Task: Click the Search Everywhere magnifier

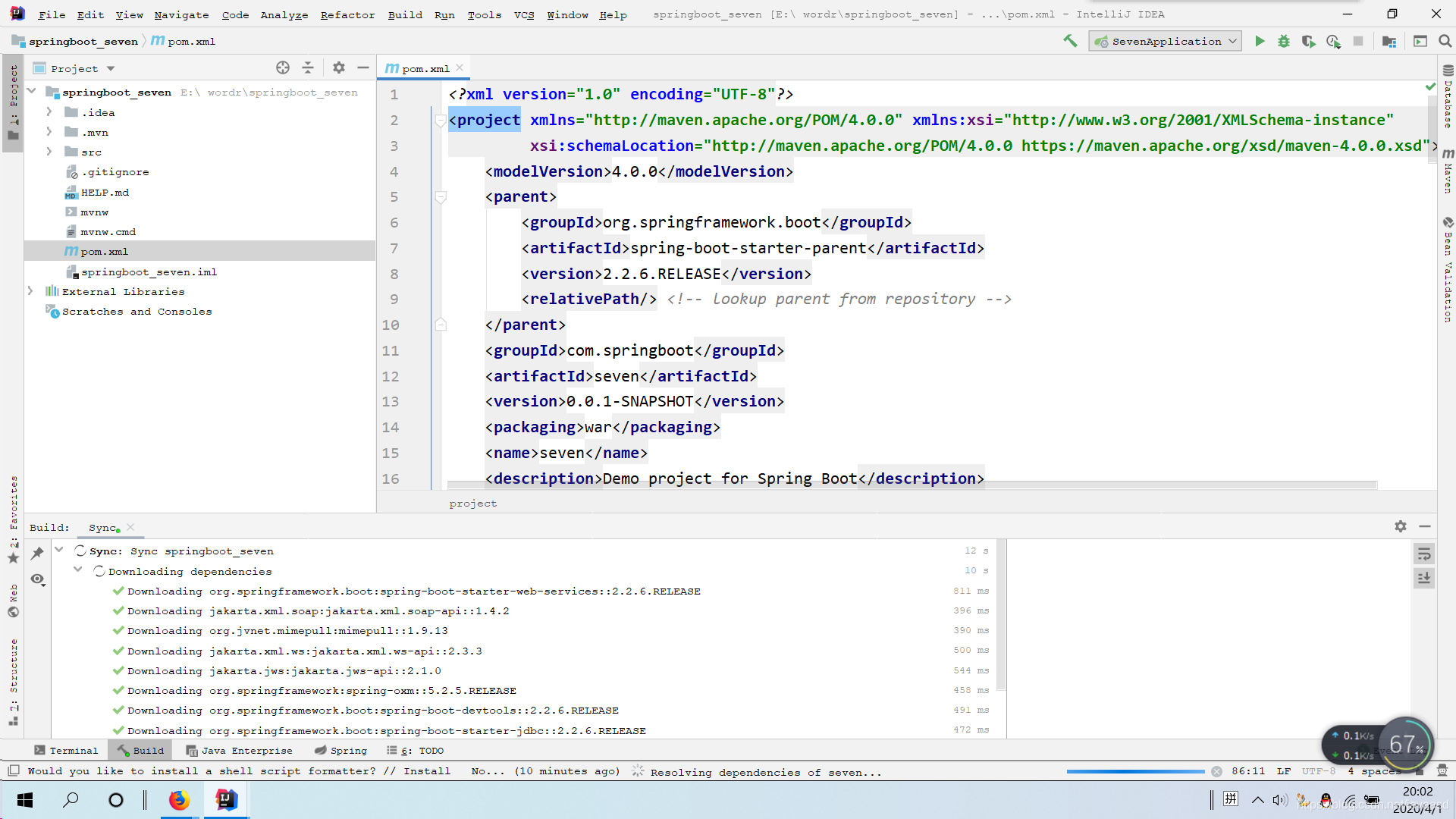Action: (x=1445, y=41)
